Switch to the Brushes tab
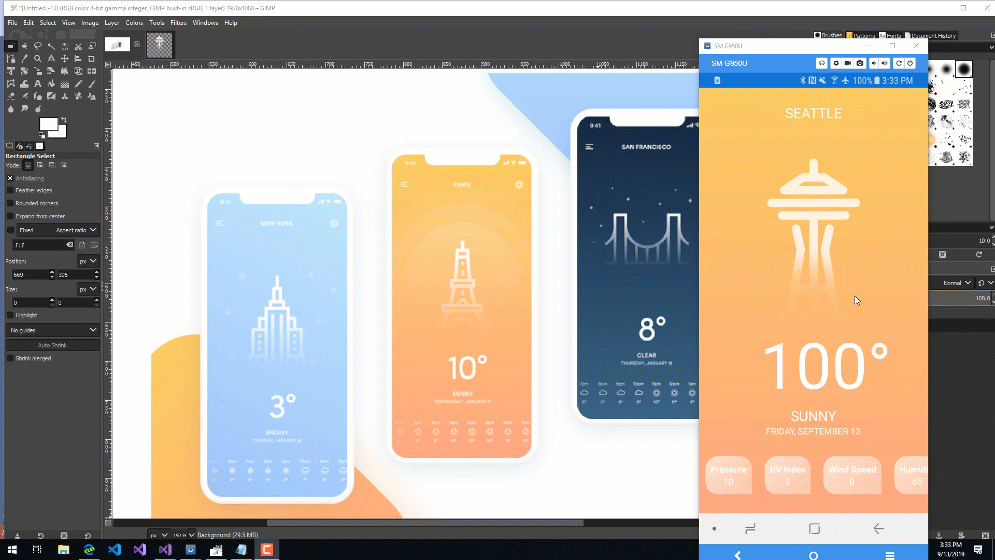Screen dimensions: 995x560 click(x=828, y=36)
